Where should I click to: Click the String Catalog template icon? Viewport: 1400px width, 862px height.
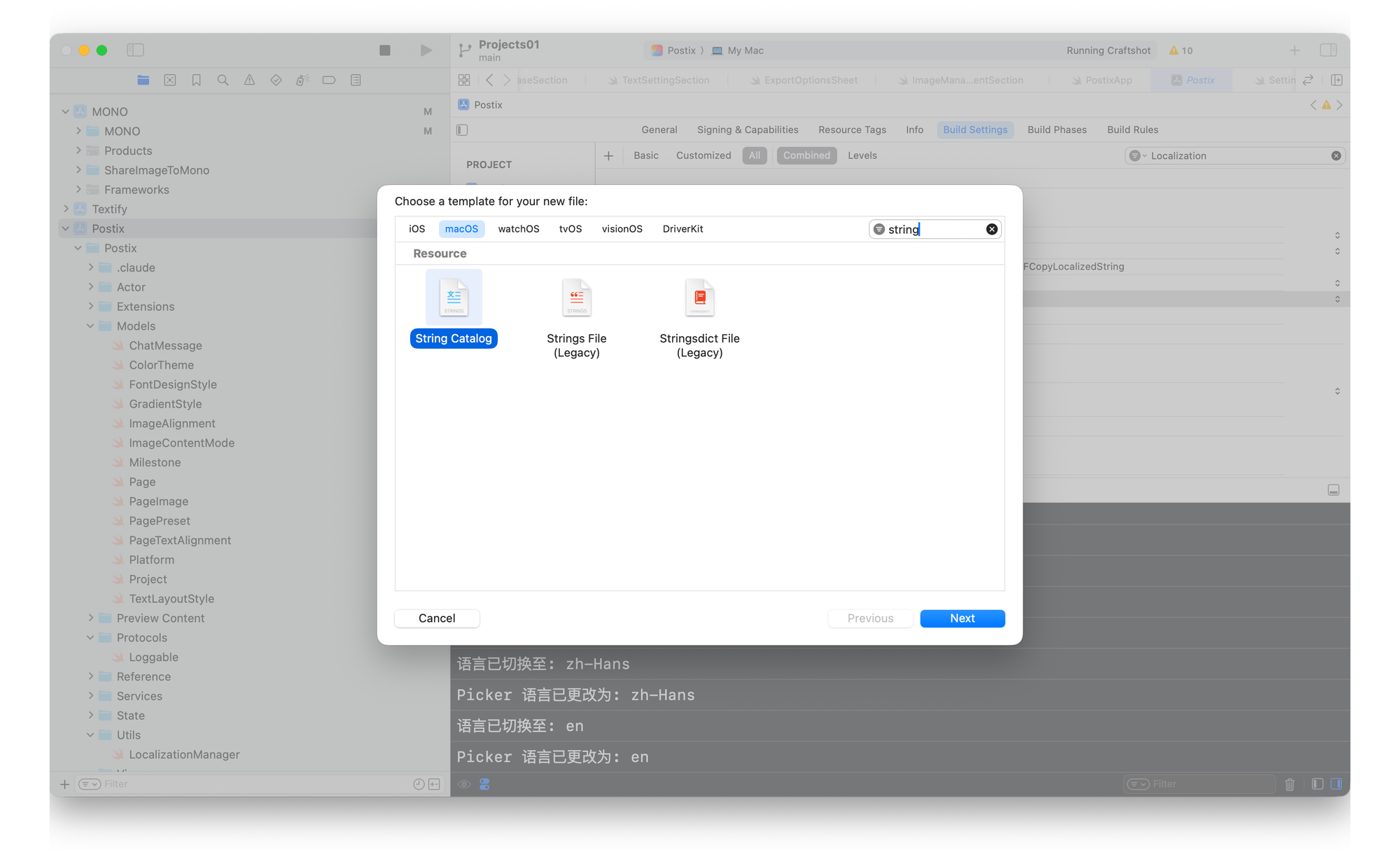[454, 298]
